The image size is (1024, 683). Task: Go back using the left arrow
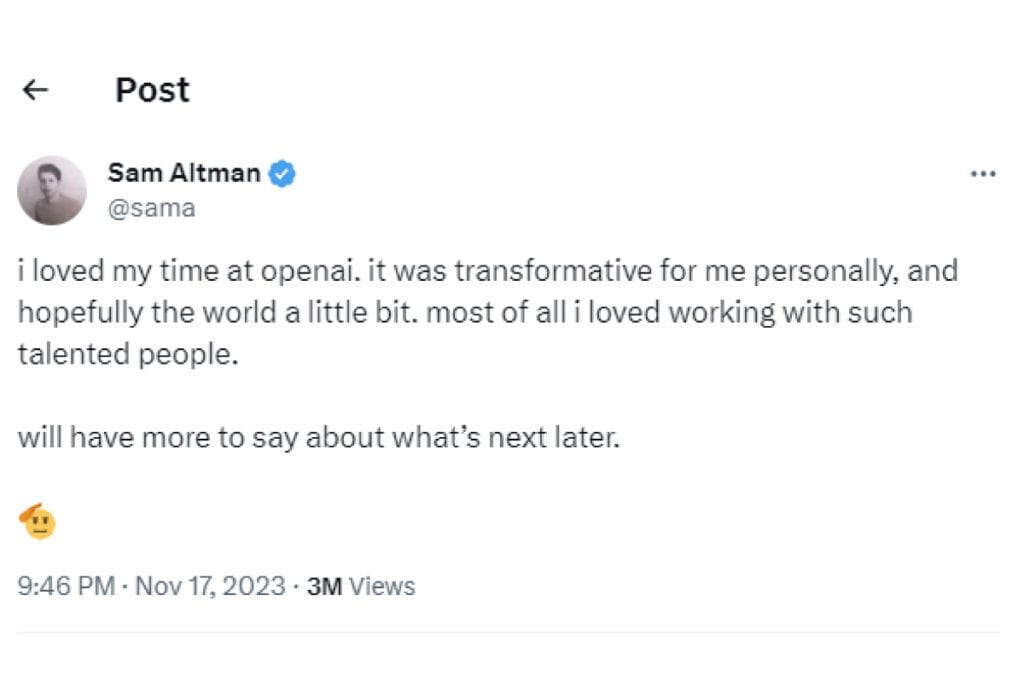(35, 90)
